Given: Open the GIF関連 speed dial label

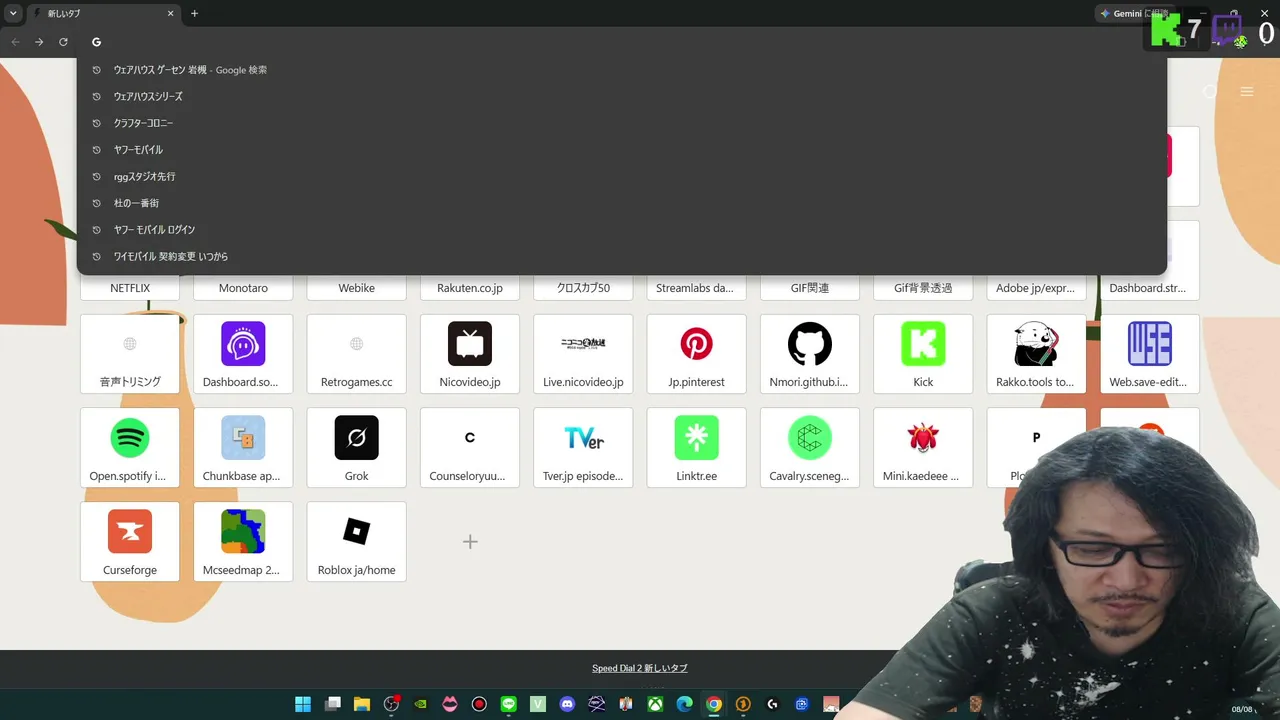Looking at the screenshot, I should click(x=810, y=288).
